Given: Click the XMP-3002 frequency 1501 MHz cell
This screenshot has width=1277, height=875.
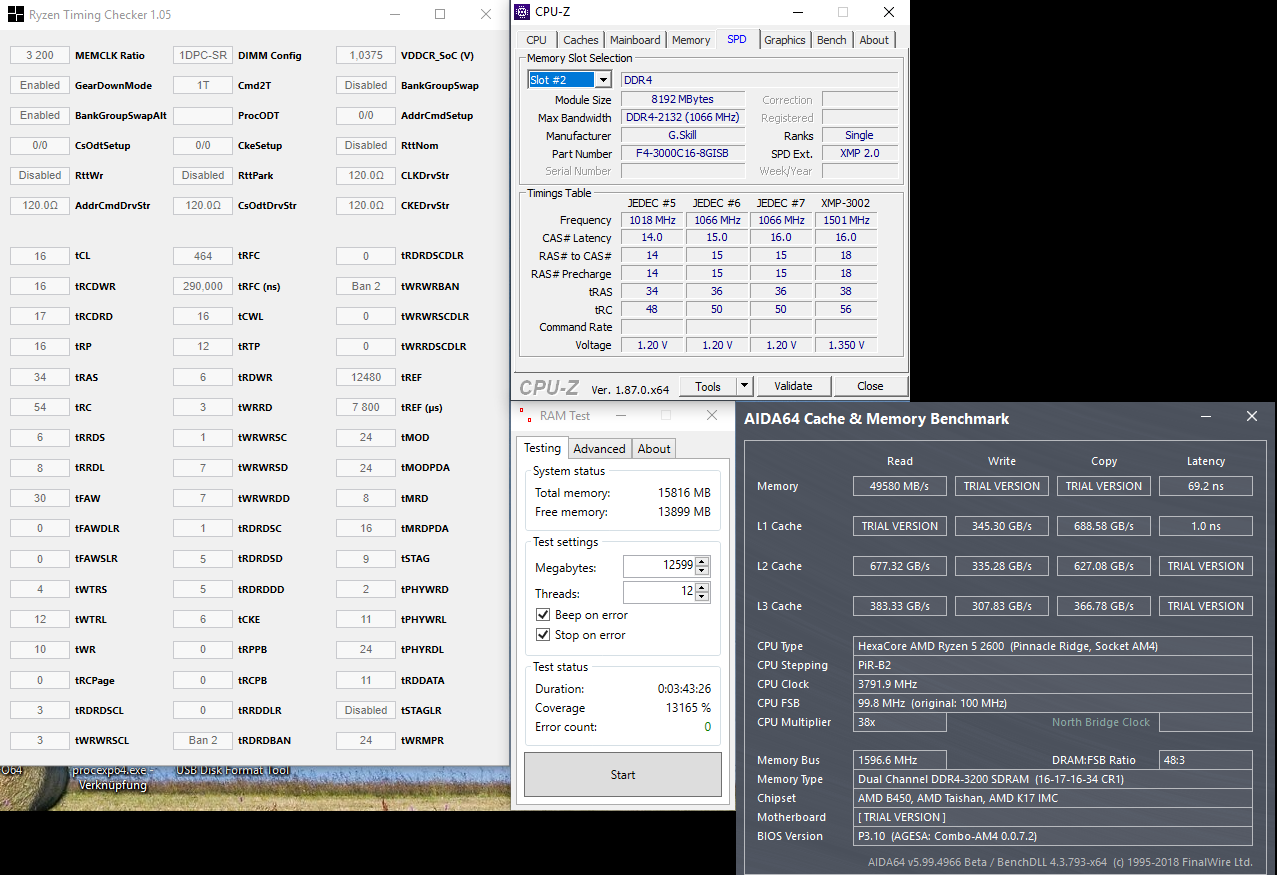Looking at the screenshot, I should (x=846, y=220).
